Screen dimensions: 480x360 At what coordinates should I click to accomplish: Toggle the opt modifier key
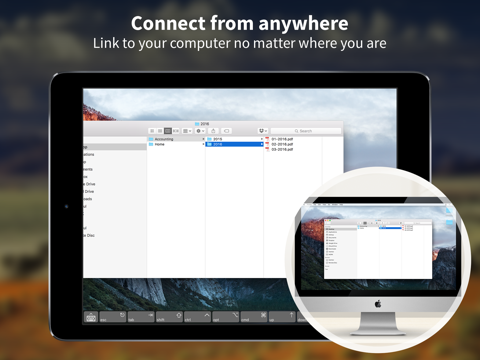[226, 317]
